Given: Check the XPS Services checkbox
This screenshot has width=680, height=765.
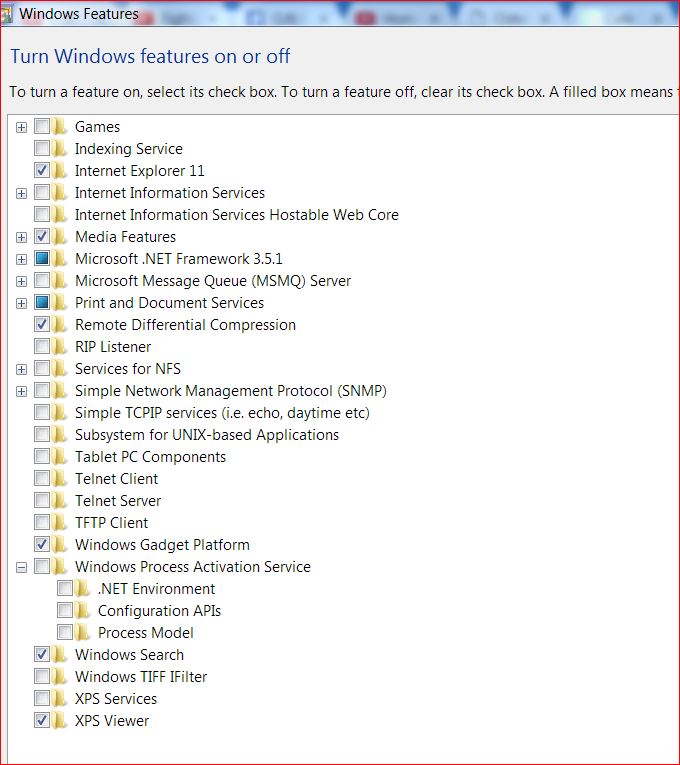Looking at the screenshot, I should 42,699.
